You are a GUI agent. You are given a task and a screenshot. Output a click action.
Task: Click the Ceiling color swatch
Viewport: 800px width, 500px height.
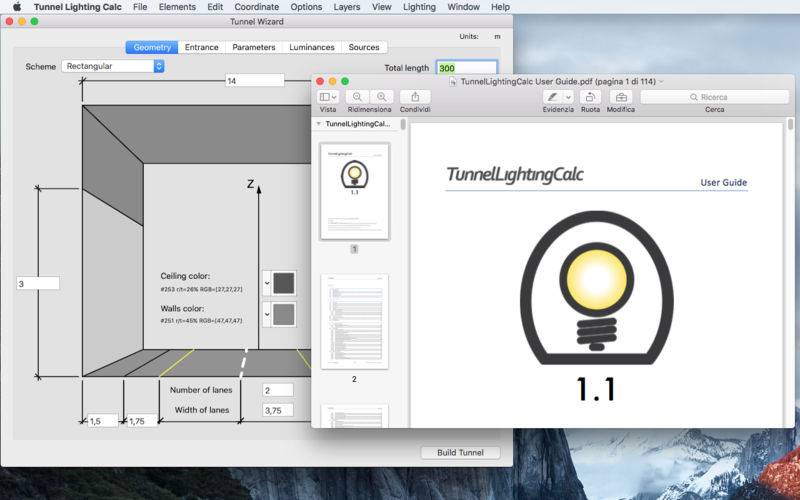[x=284, y=283]
